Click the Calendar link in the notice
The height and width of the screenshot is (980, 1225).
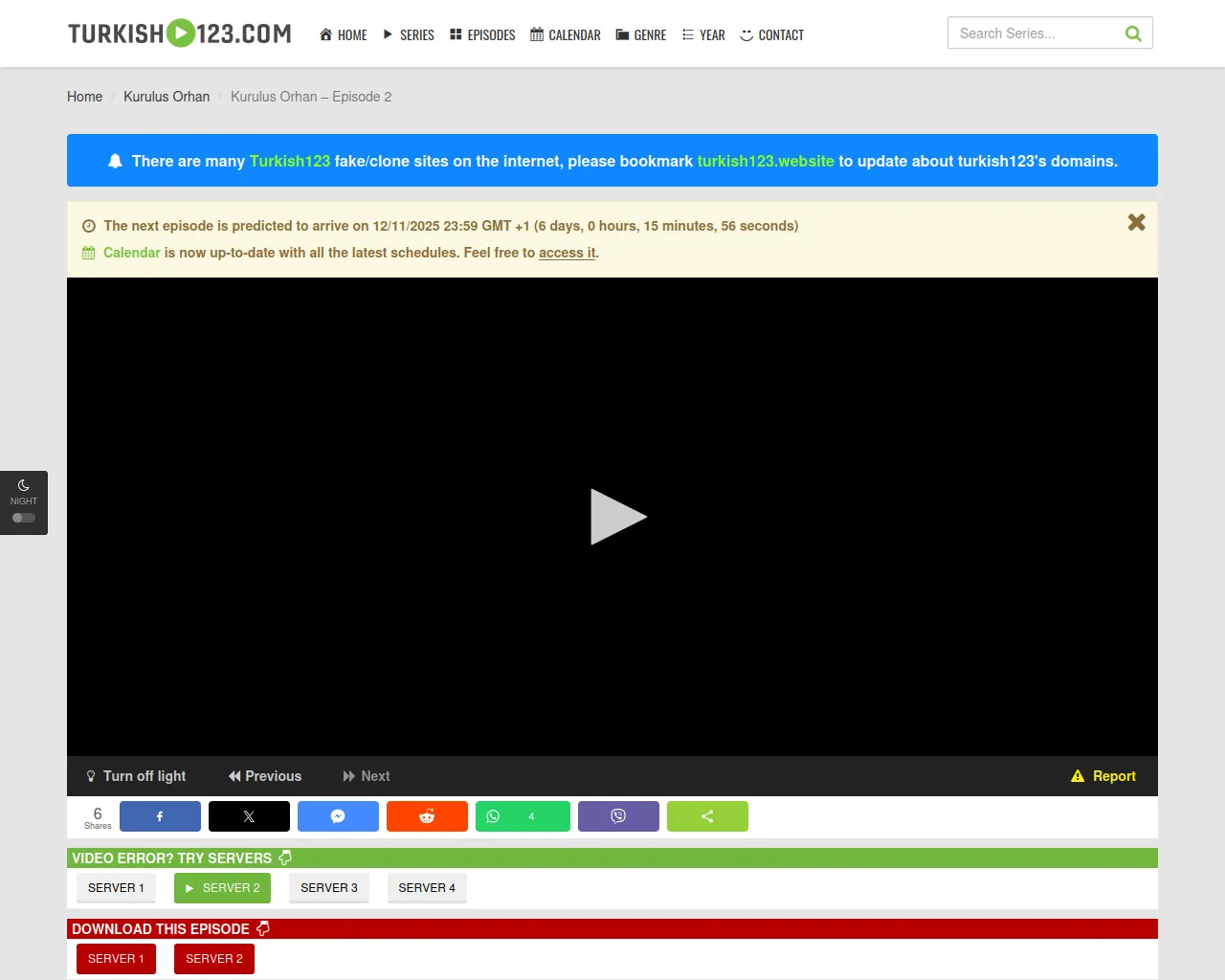click(132, 253)
